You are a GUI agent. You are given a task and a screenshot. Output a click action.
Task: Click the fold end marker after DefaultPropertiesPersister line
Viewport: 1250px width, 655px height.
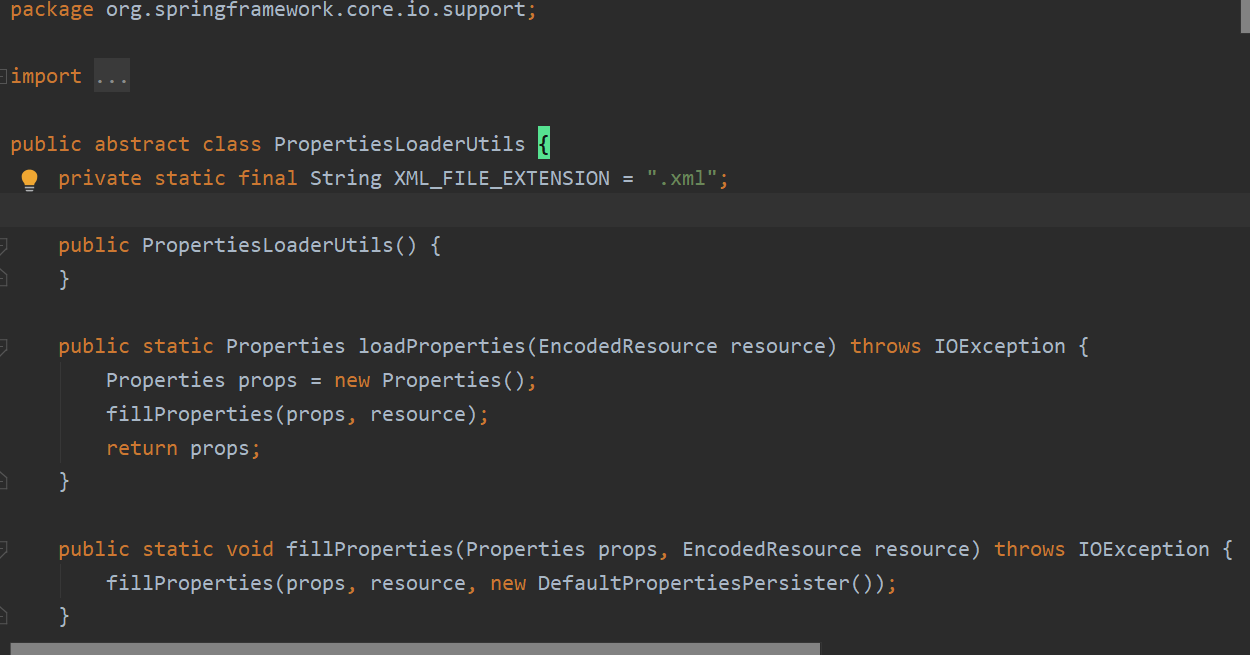[3, 616]
